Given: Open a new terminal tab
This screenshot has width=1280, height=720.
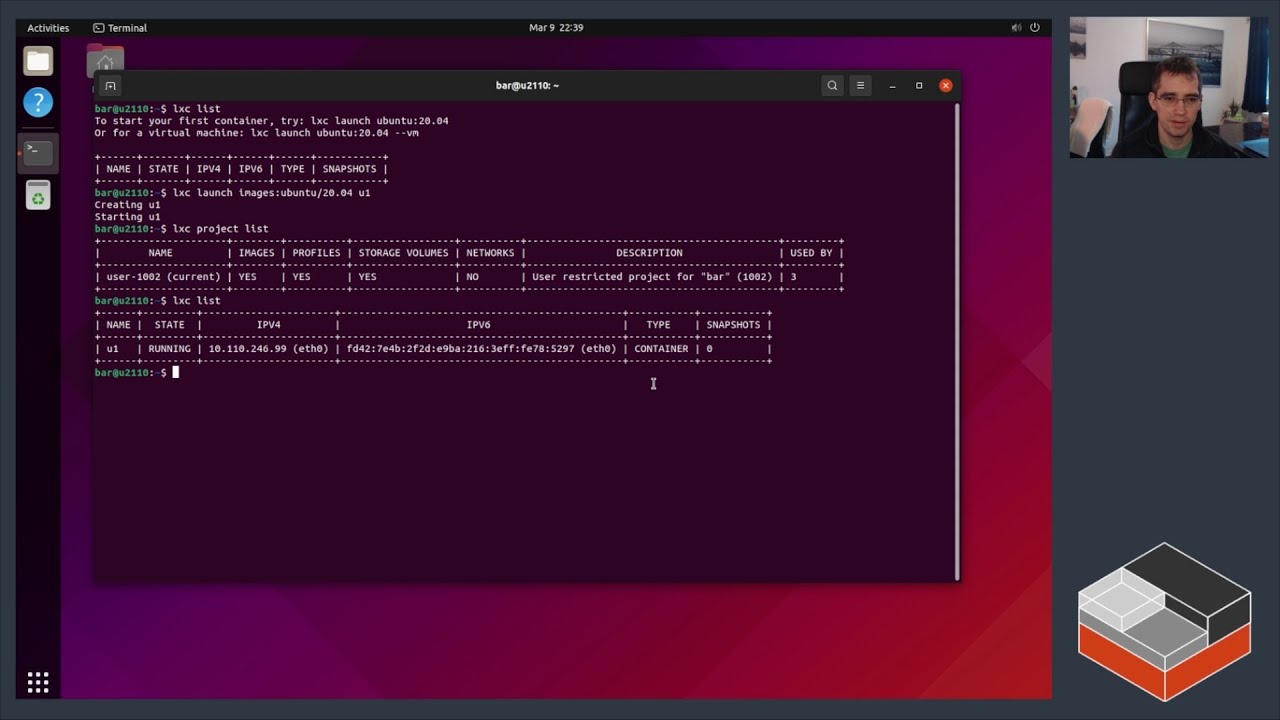Looking at the screenshot, I should 111,86.
